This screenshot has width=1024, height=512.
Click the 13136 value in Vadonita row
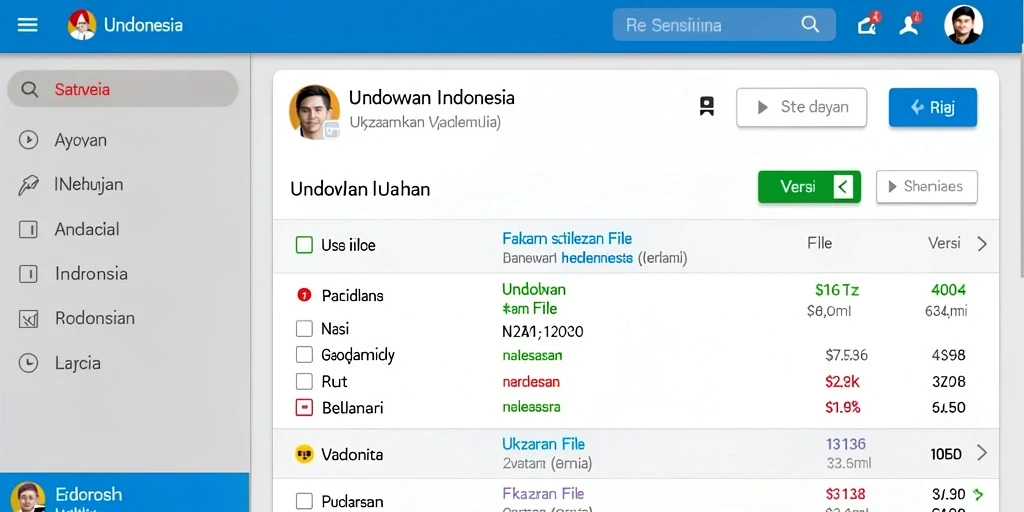[846, 444]
